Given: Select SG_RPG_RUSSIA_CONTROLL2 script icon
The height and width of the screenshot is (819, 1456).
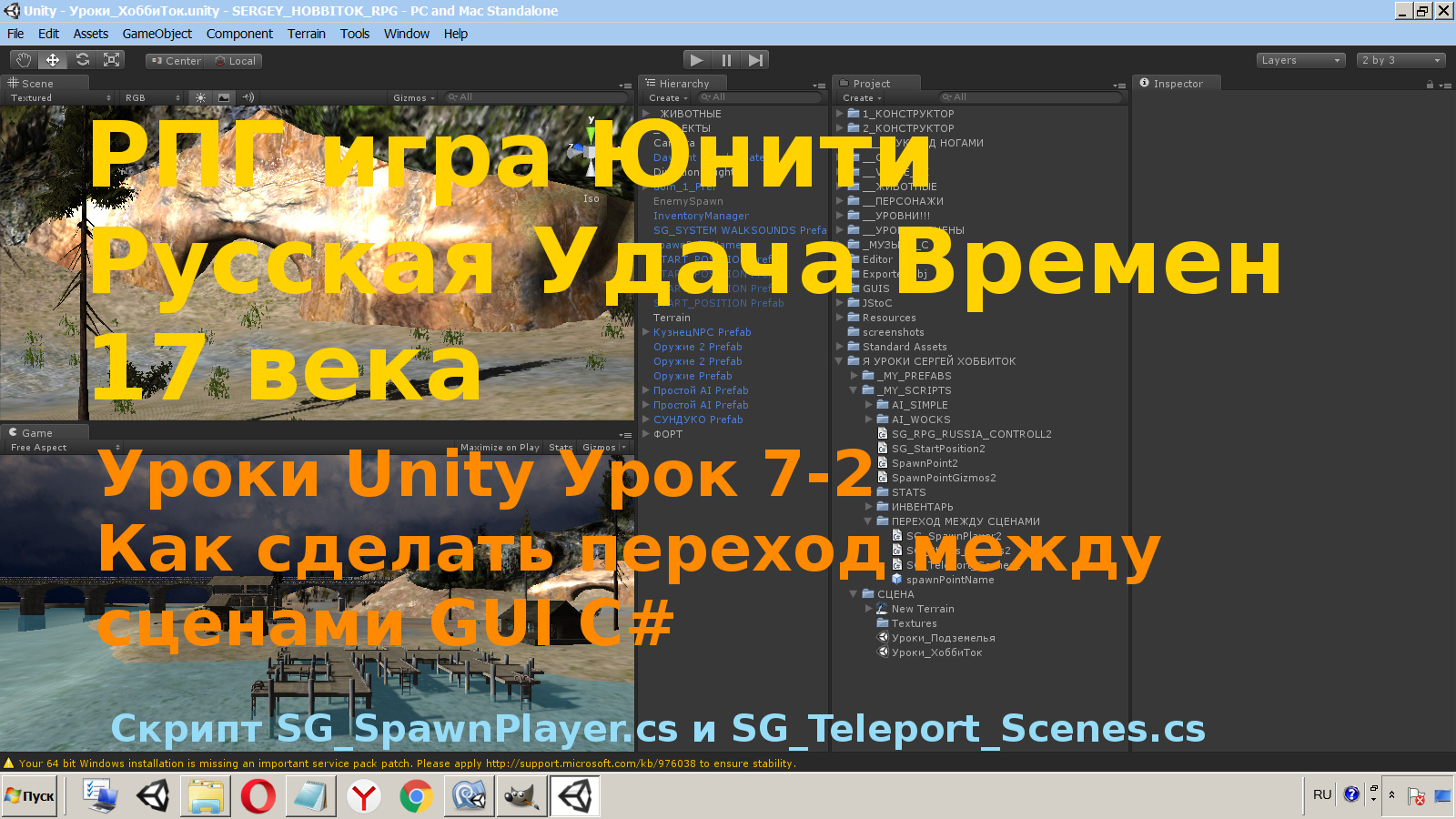Looking at the screenshot, I should point(883,434).
